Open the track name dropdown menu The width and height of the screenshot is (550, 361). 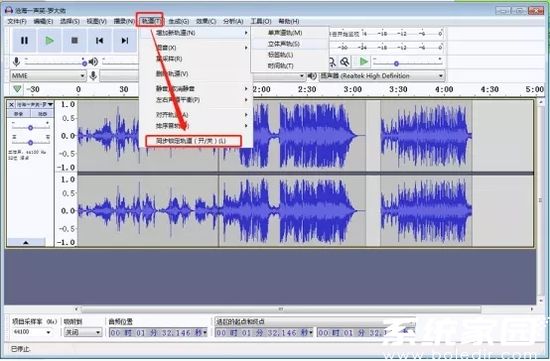pyautogui.click(x=35, y=105)
